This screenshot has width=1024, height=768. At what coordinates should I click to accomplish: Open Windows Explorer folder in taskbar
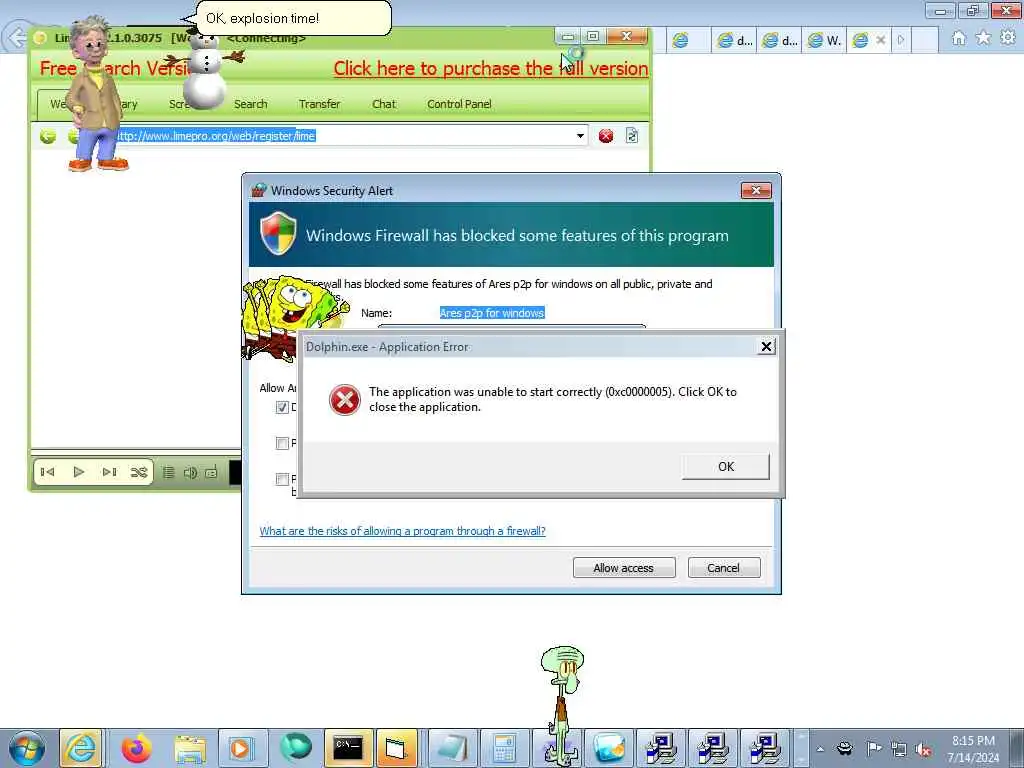[x=189, y=748]
